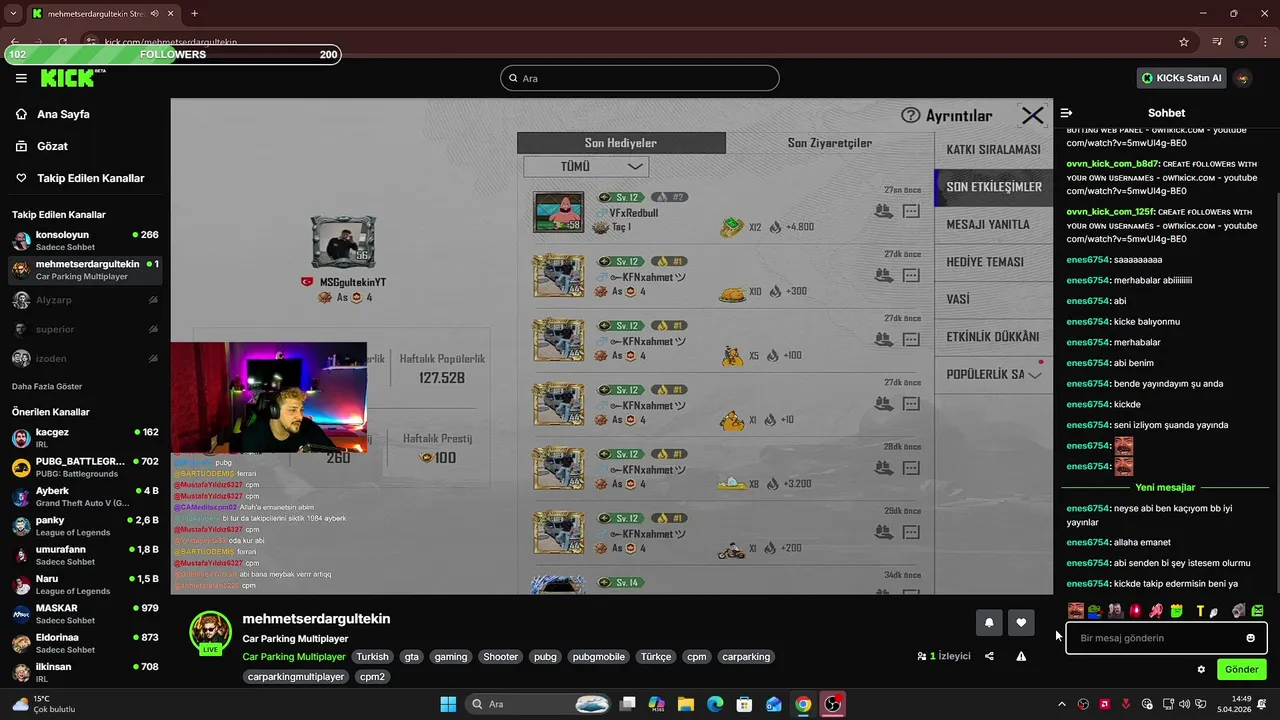Collapse the Sohbet chat panel with arrow icon
The image size is (1280, 720).
pyautogui.click(x=1066, y=113)
